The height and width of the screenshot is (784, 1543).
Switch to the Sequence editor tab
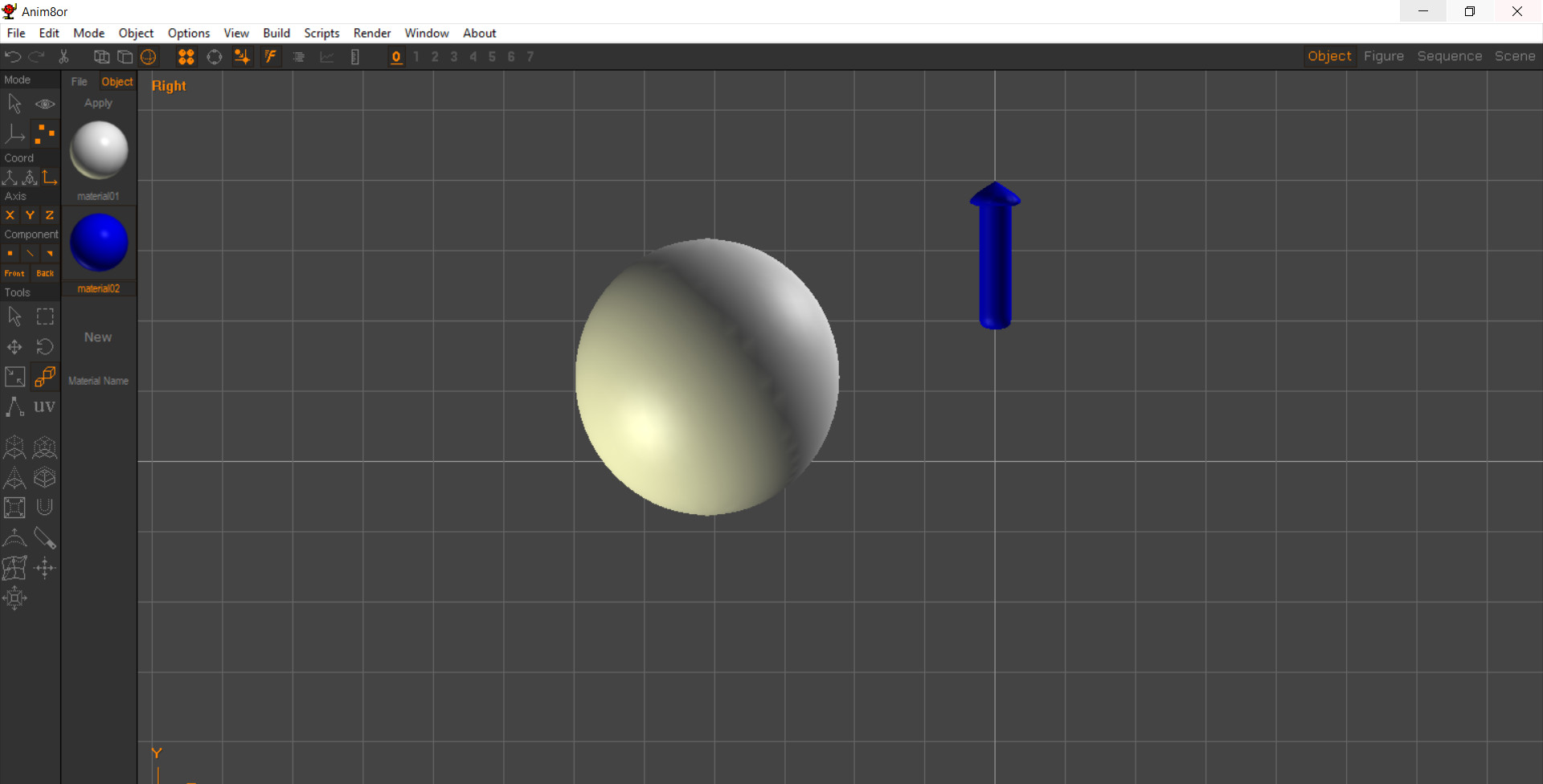pyautogui.click(x=1450, y=56)
